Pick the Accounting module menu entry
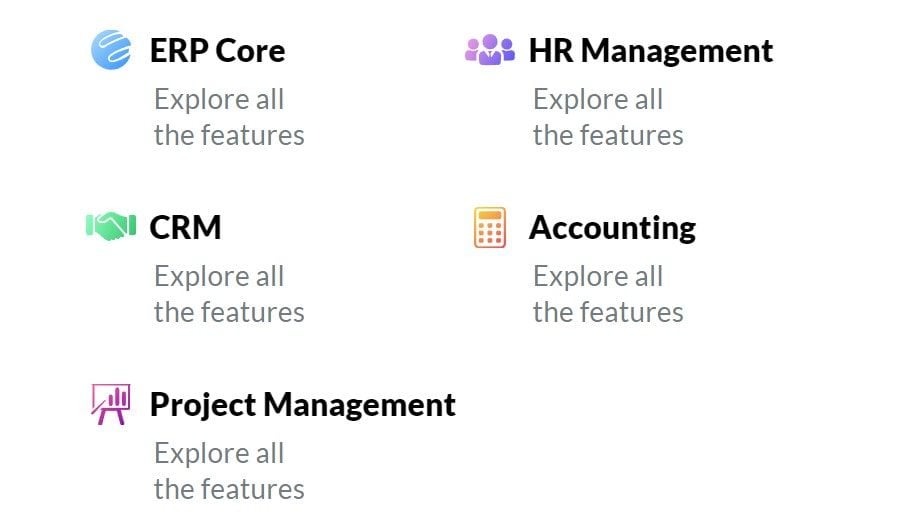900x530 pixels. pyautogui.click(x=585, y=266)
